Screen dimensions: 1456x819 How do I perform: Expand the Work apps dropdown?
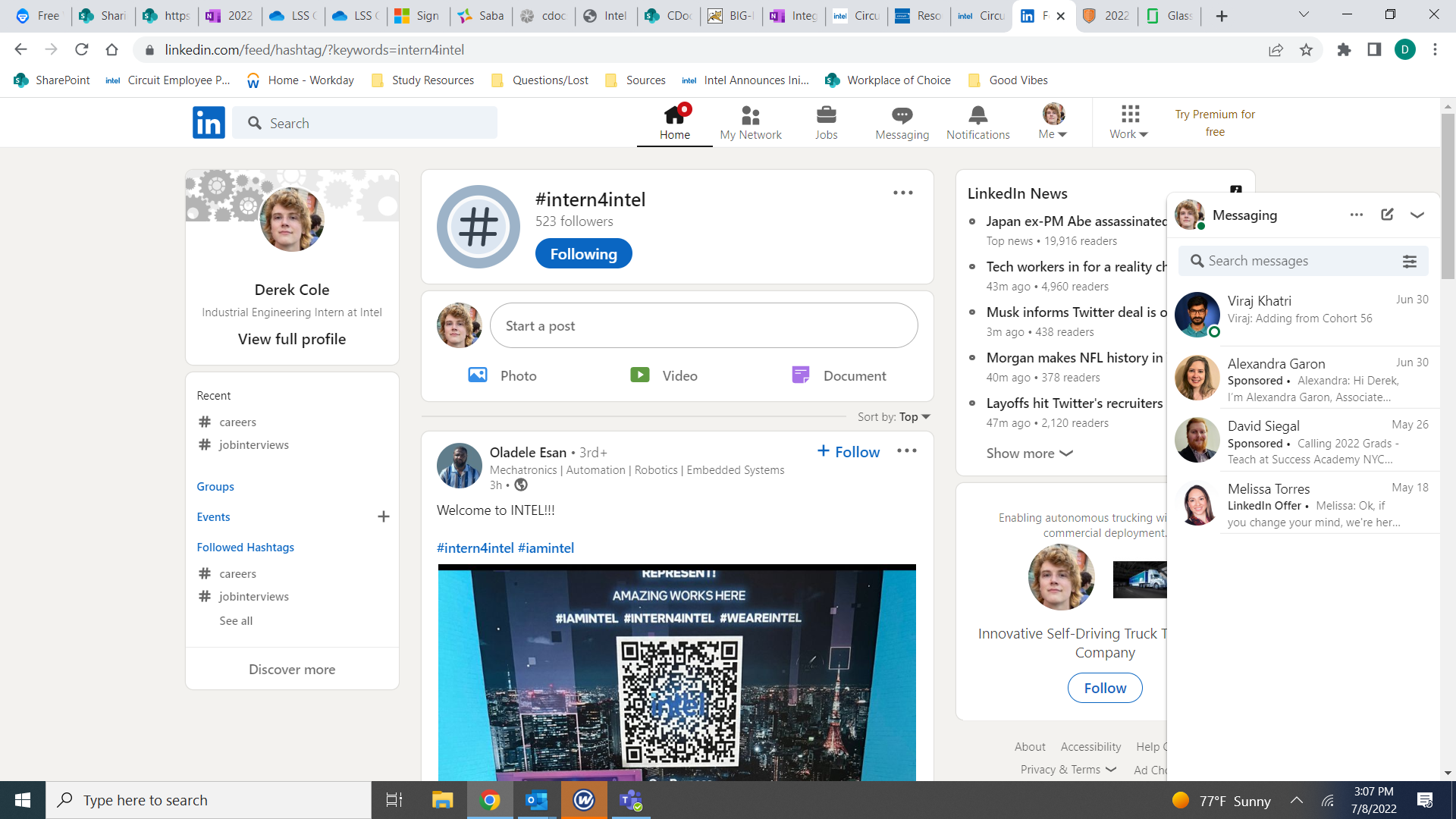pos(1129,122)
